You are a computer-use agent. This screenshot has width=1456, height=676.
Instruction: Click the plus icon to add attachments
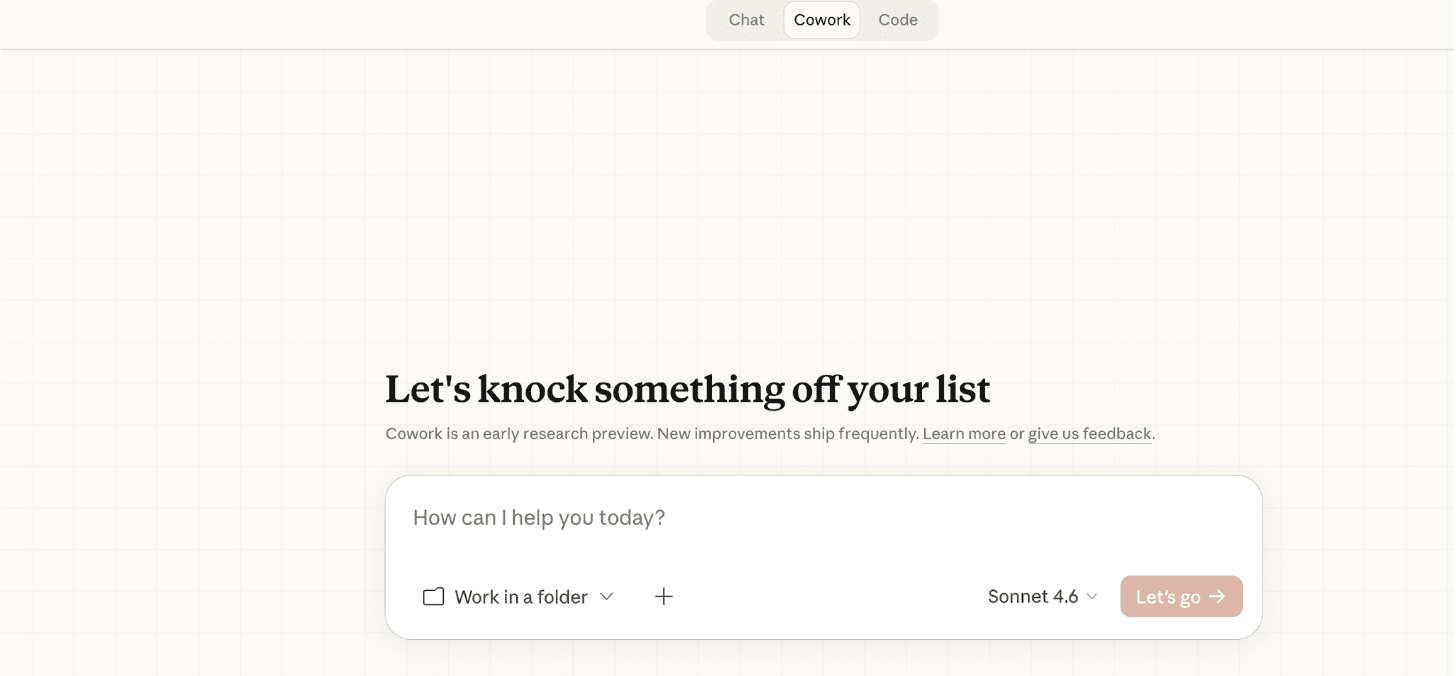664,597
